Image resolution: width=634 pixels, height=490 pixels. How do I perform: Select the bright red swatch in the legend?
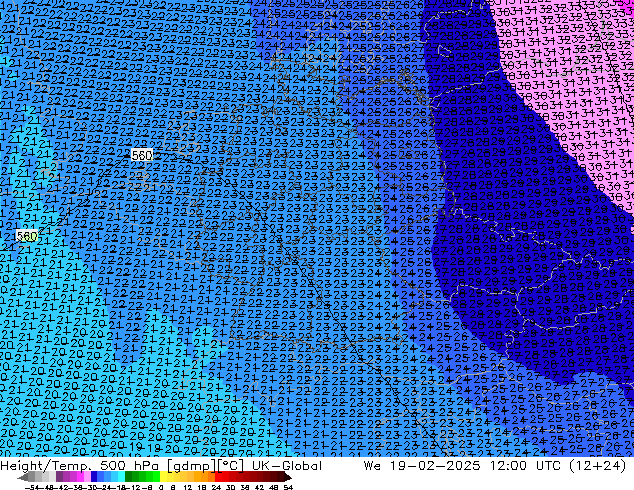(218, 477)
